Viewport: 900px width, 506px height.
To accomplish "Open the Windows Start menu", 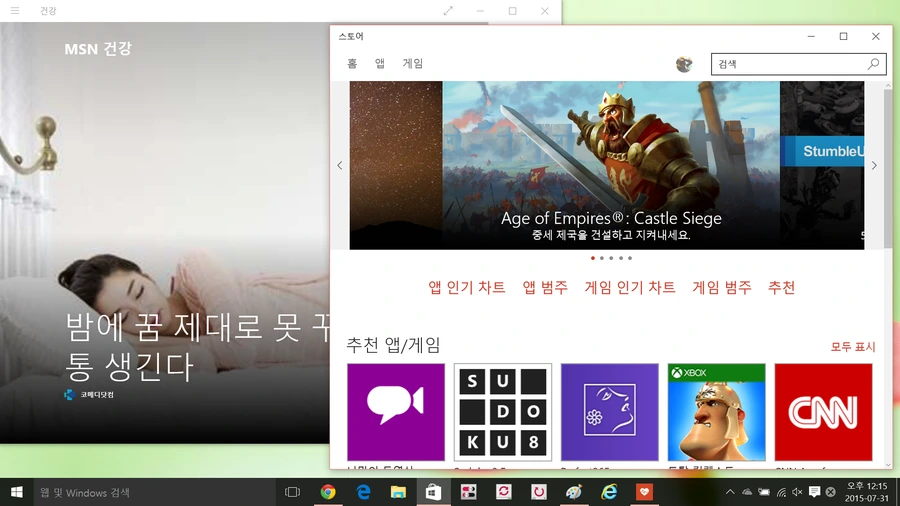I will 17,492.
